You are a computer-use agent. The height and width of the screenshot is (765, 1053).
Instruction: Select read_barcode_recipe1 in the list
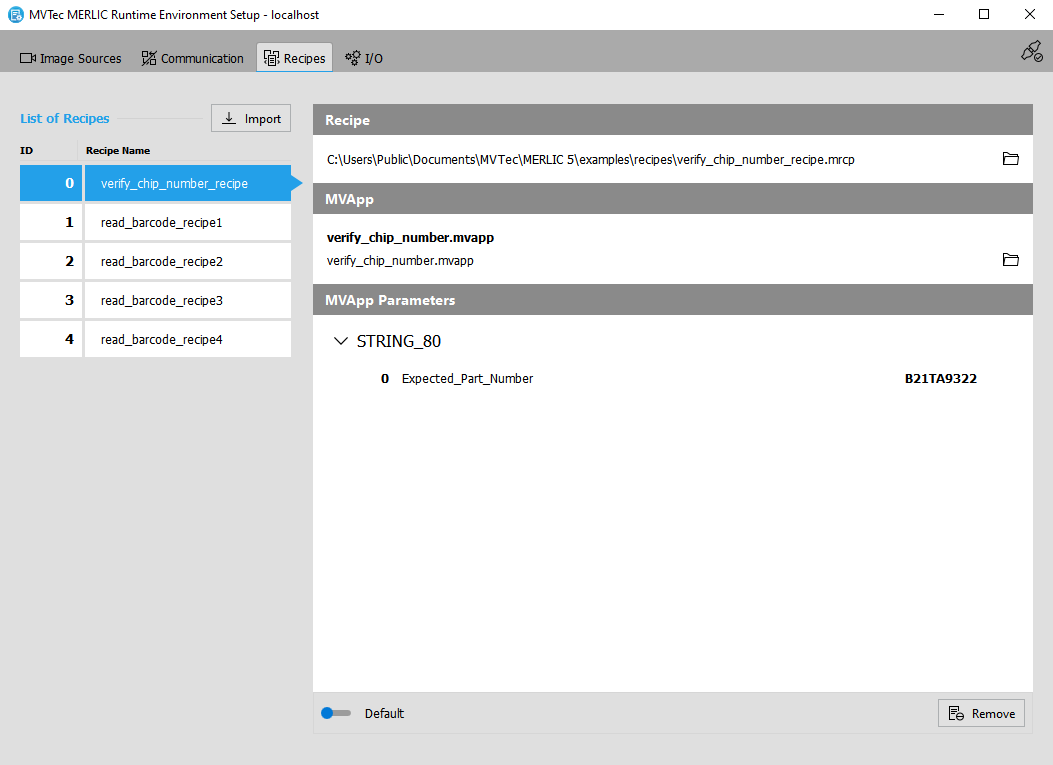point(161,223)
